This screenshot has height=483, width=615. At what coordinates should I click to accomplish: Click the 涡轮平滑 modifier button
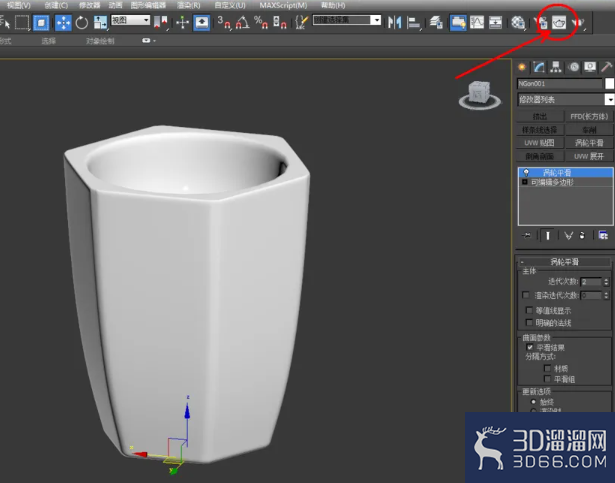590,143
